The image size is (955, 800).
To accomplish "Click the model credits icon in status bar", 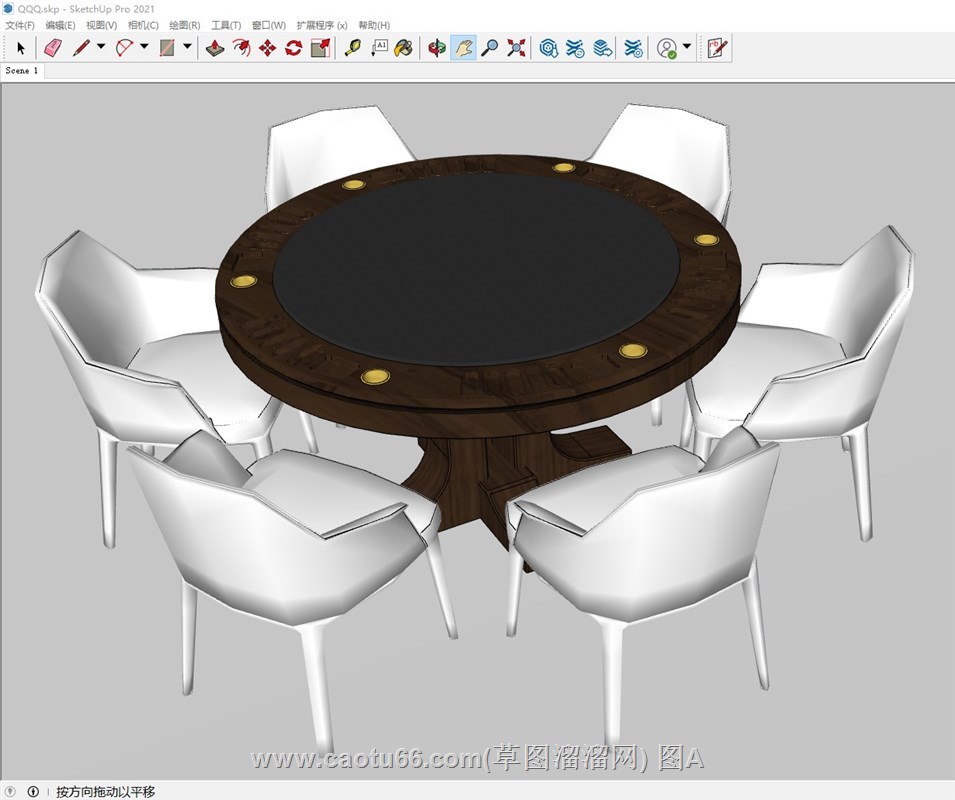I will [33, 791].
